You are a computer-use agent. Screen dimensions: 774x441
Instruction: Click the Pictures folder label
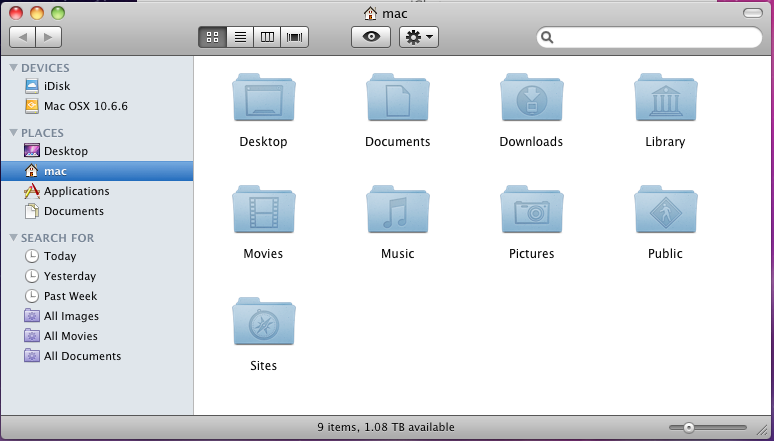[x=532, y=254]
